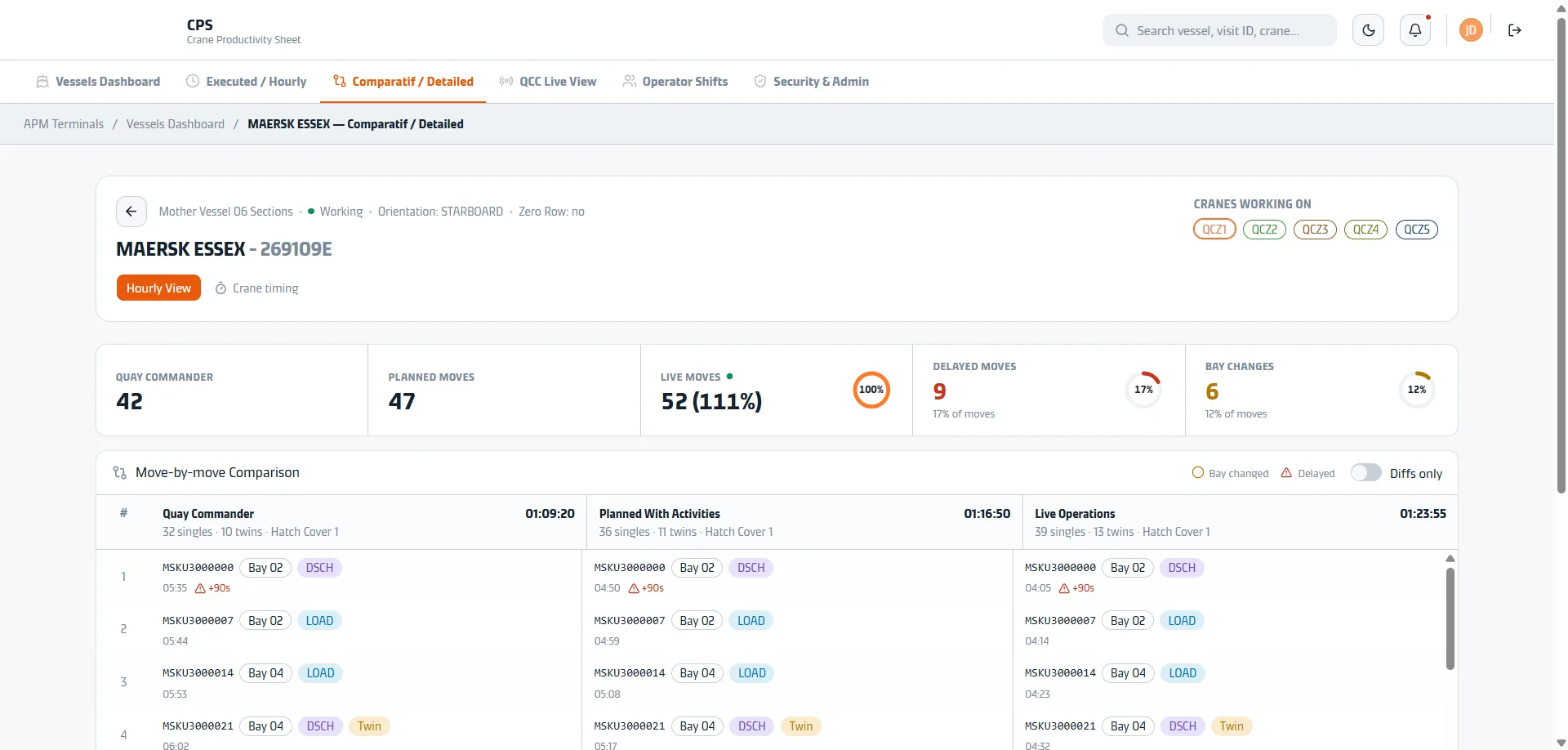
Task: Click the LOAD tag in Live Operations row 2
Action: [1182, 621]
